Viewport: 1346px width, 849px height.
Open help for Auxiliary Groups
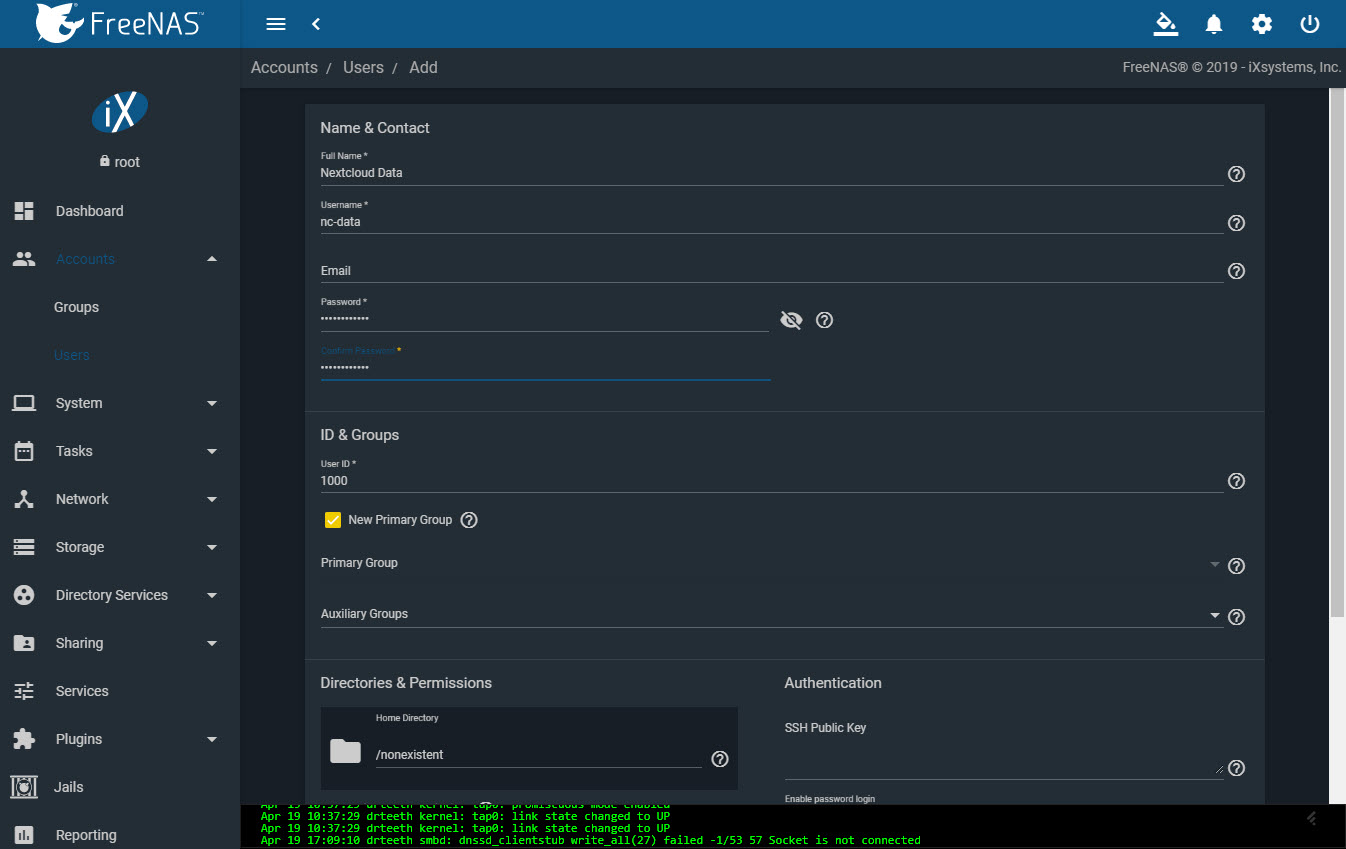[1236, 617]
